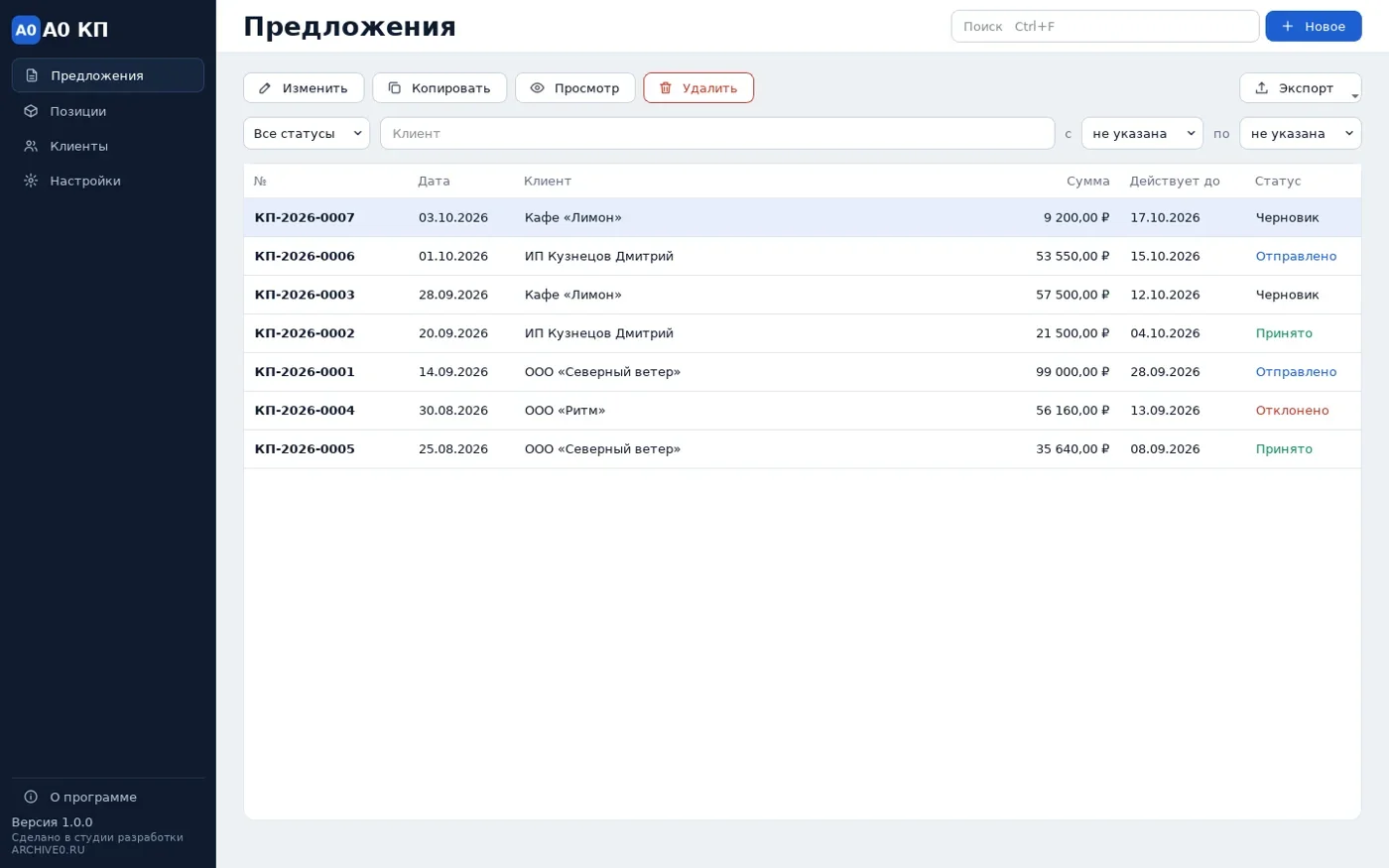Click the 99 000,00 ₽ amount

click(1073, 372)
